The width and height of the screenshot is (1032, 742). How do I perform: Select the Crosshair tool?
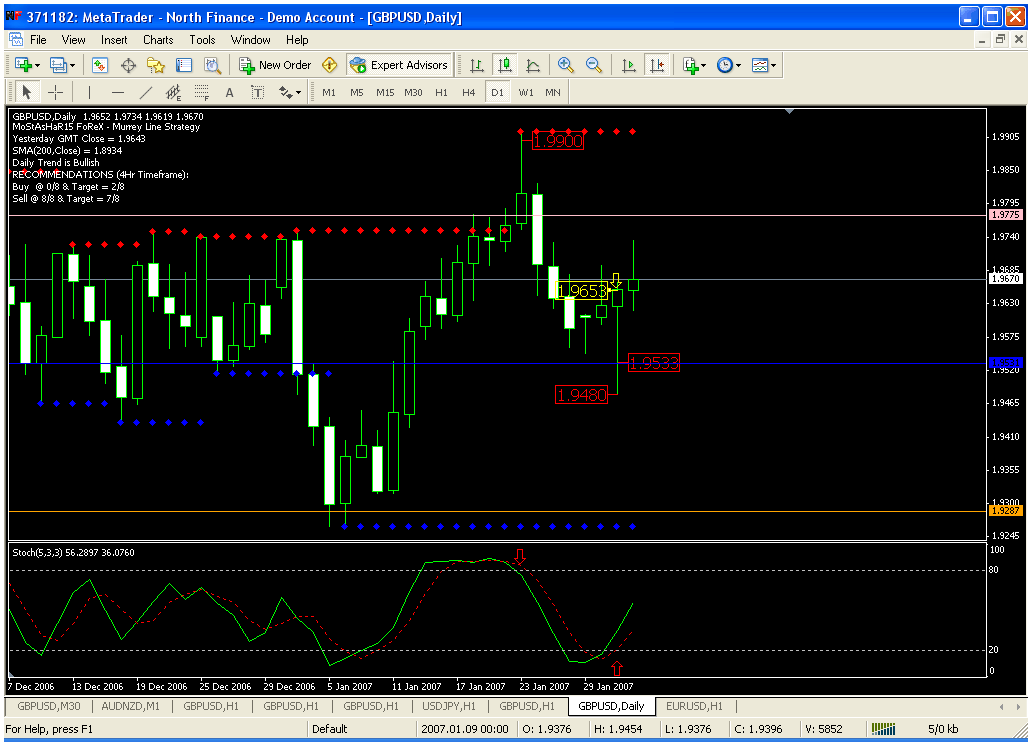coord(56,92)
